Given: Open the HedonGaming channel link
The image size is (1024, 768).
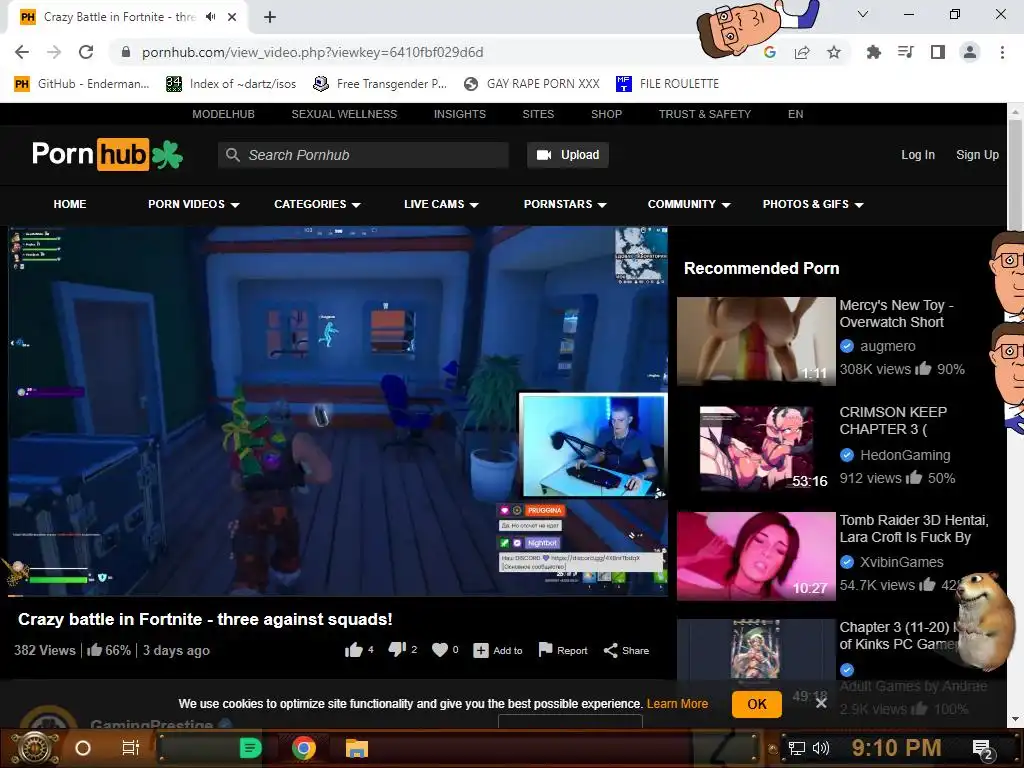Looking at the screenshot, I should pyautogui.click(x=904, y=455).
